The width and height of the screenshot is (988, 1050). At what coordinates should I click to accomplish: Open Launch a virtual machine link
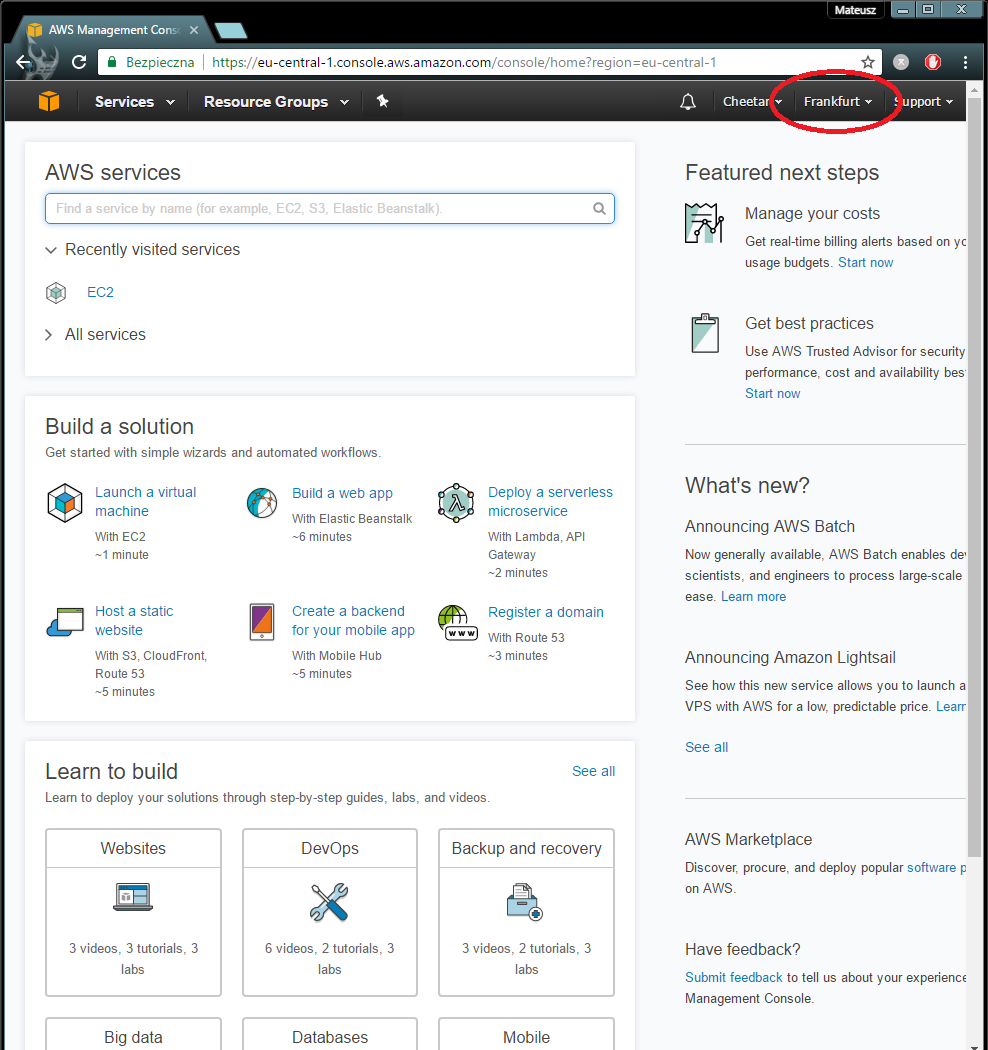point(145,502)
